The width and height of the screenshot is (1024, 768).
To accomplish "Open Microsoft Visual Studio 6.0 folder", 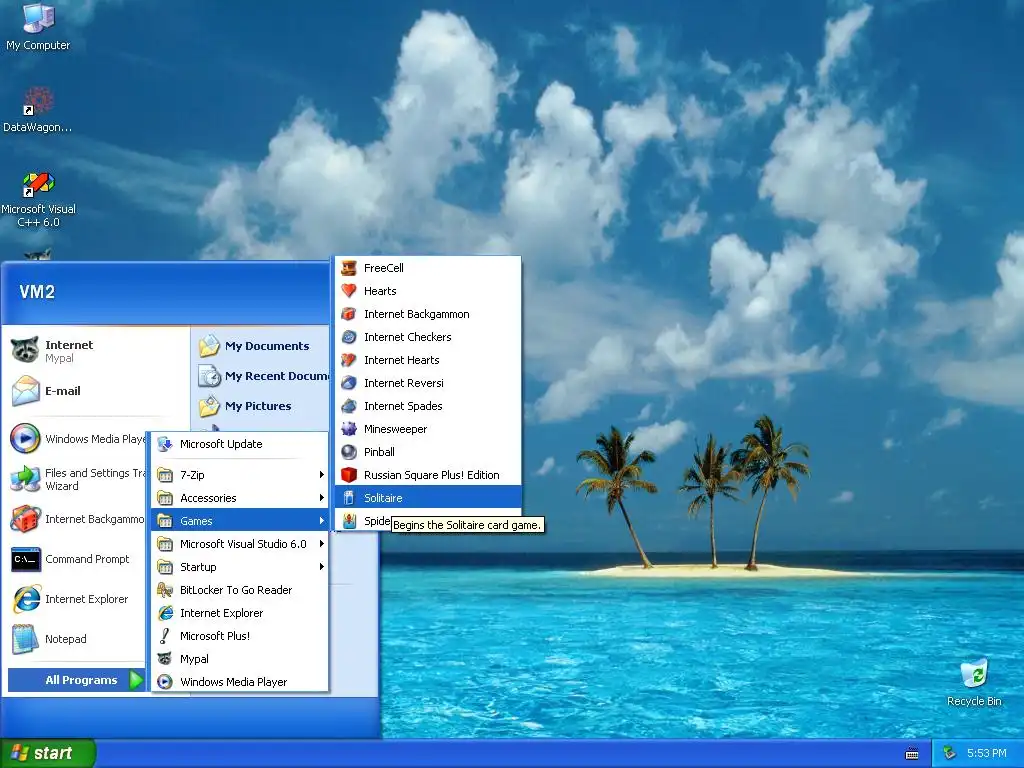I will pos(240,544).
